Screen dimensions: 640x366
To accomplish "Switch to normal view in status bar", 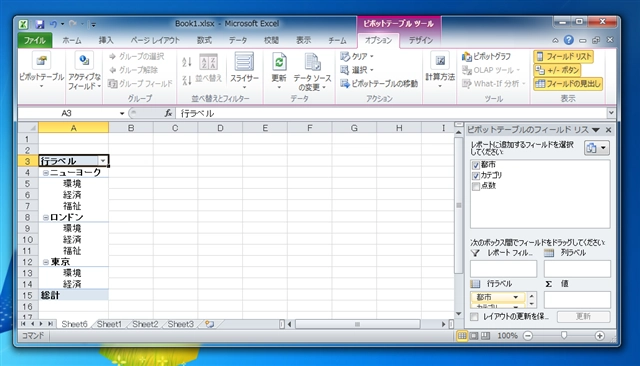I will (x=462, y=335).
